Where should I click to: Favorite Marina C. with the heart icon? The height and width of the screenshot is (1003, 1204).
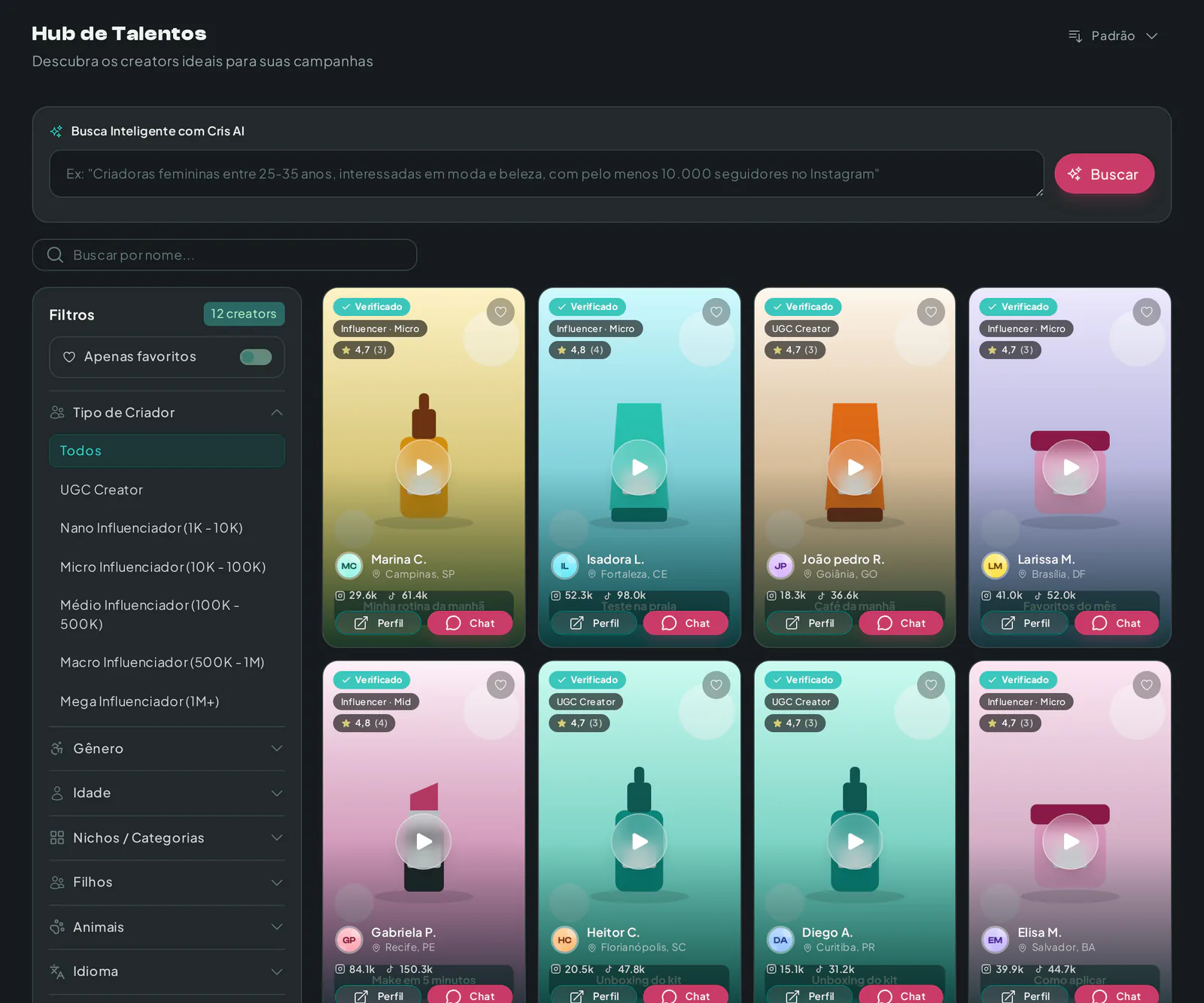tap(500, 312)
